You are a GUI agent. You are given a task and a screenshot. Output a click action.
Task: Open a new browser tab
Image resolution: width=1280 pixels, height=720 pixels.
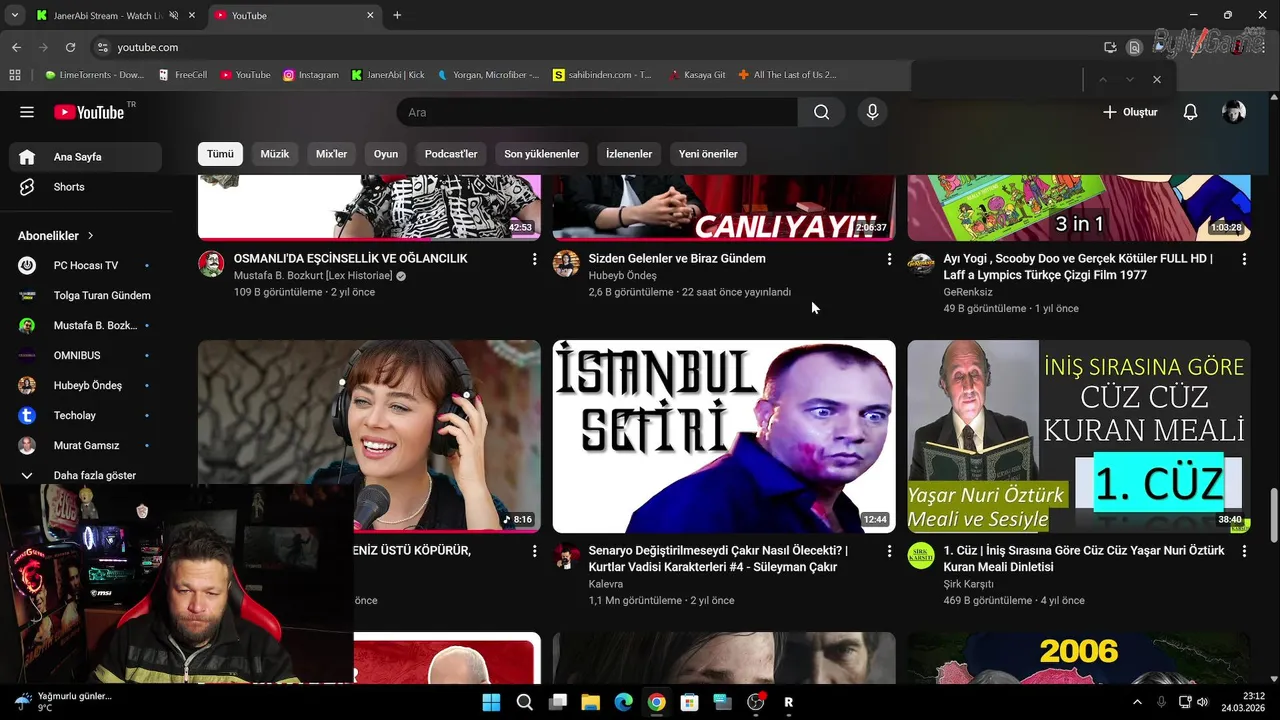point(397,15)
